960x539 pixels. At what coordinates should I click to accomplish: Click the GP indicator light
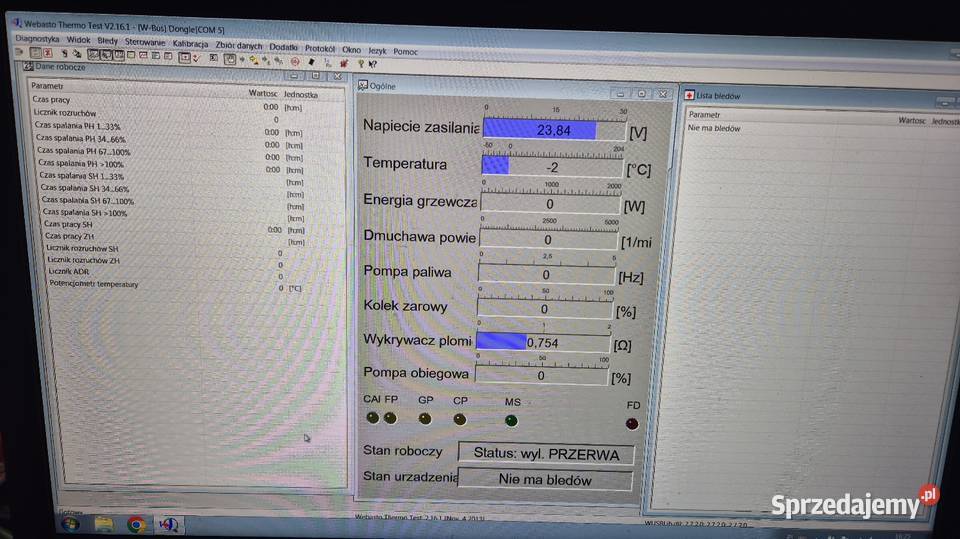pos(425,418)
